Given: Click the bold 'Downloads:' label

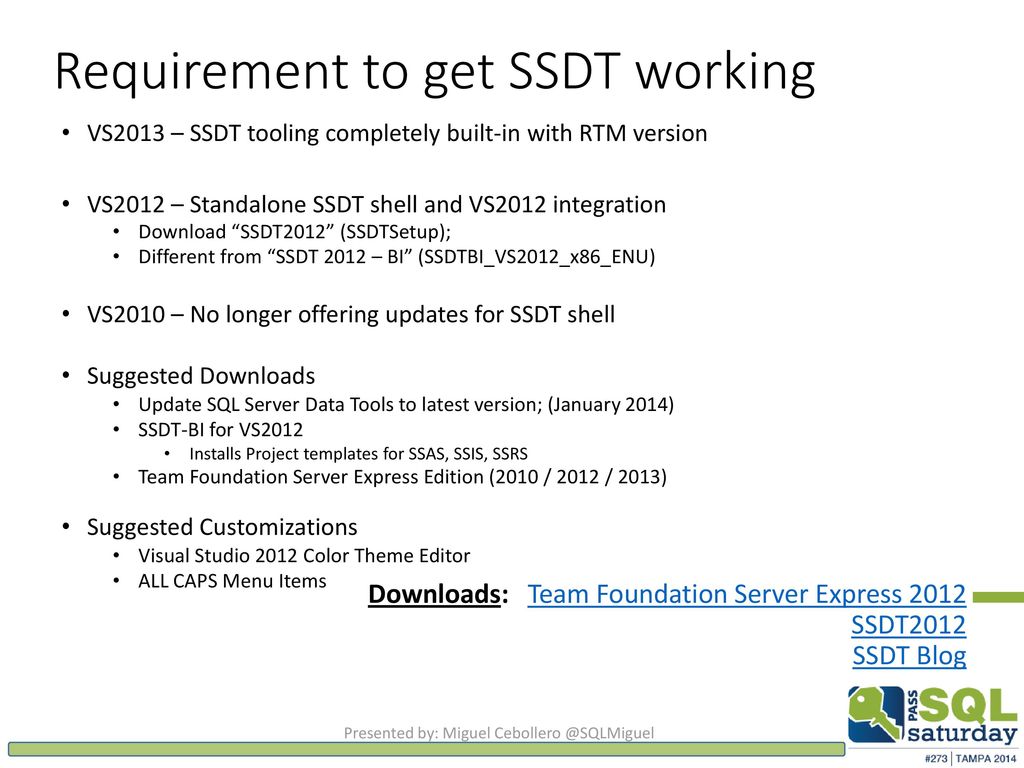Looking at the screenshot, I should pos(438,594).
